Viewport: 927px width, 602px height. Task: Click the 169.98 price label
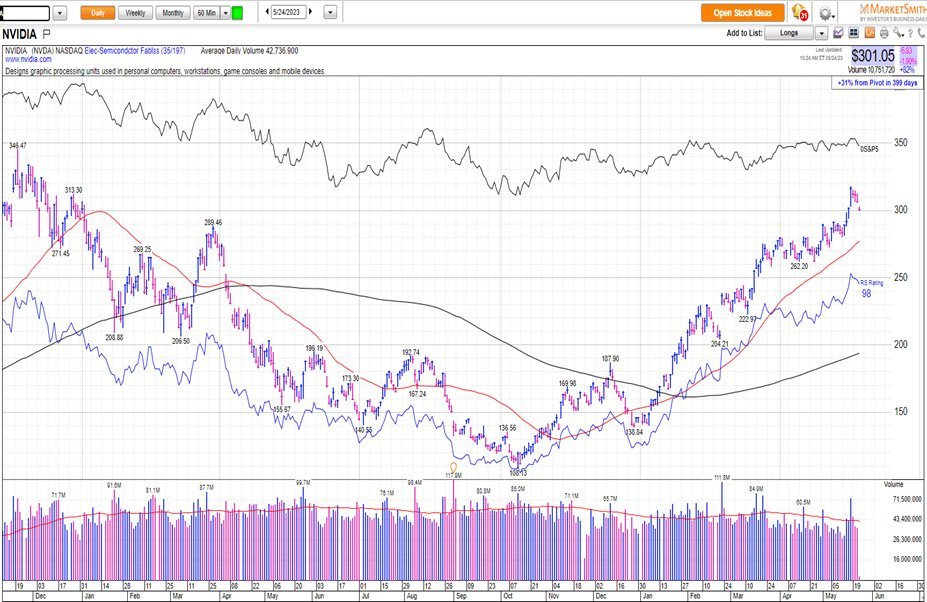click(568, 384)
